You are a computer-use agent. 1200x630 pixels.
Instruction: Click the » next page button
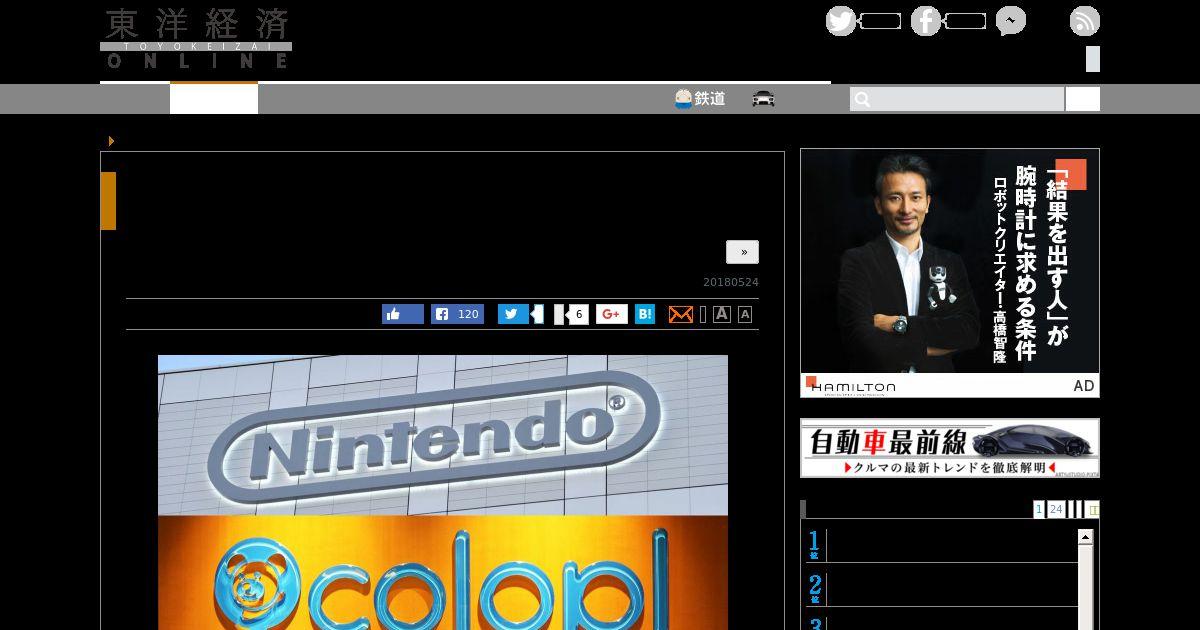(742, 252)
